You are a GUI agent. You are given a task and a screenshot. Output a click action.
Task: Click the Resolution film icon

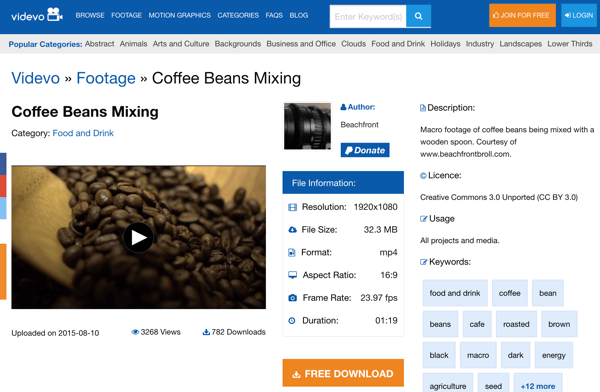tap(292, 207)
